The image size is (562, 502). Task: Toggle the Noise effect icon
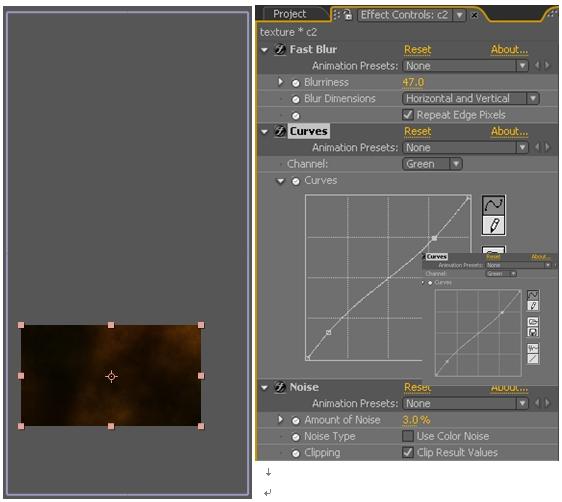280,387
